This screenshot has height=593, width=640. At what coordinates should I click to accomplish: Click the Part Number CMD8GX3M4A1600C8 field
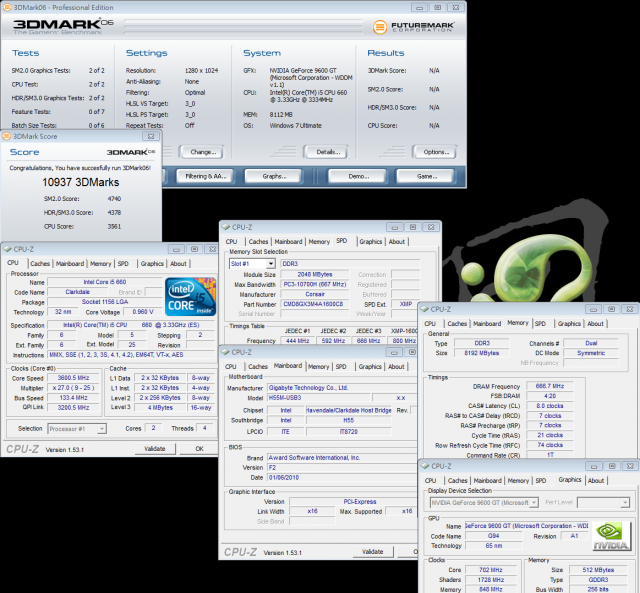click(x=315, y=304)
